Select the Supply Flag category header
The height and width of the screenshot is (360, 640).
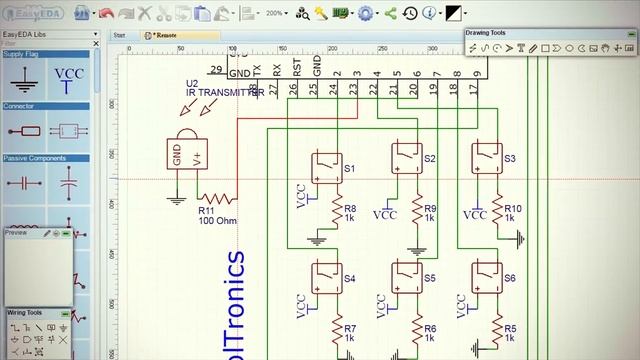46,54
